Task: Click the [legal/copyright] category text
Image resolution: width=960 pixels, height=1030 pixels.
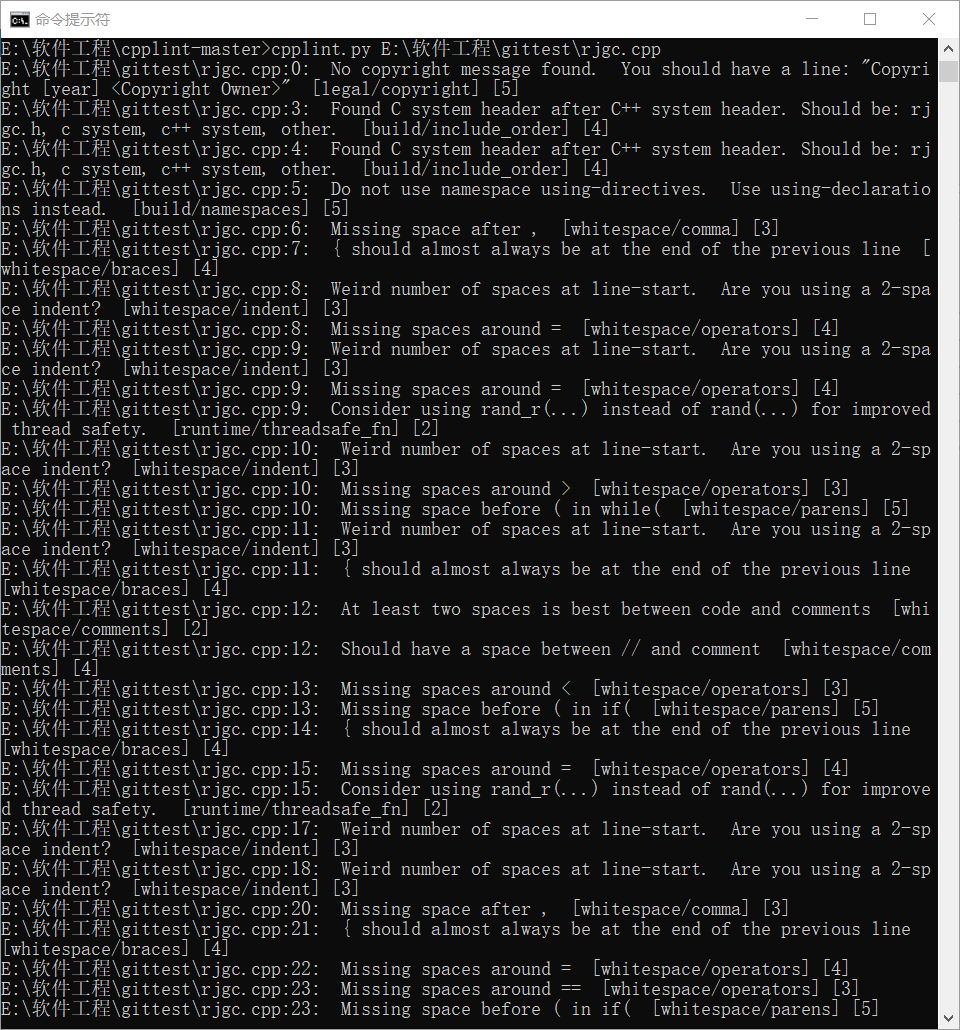Action: [395, 89]
